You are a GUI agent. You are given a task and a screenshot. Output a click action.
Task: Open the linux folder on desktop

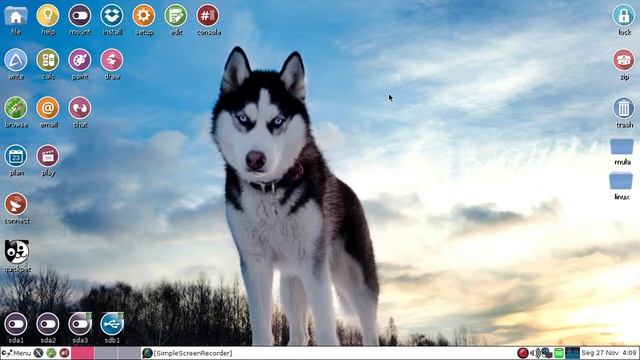click(621, 181)
